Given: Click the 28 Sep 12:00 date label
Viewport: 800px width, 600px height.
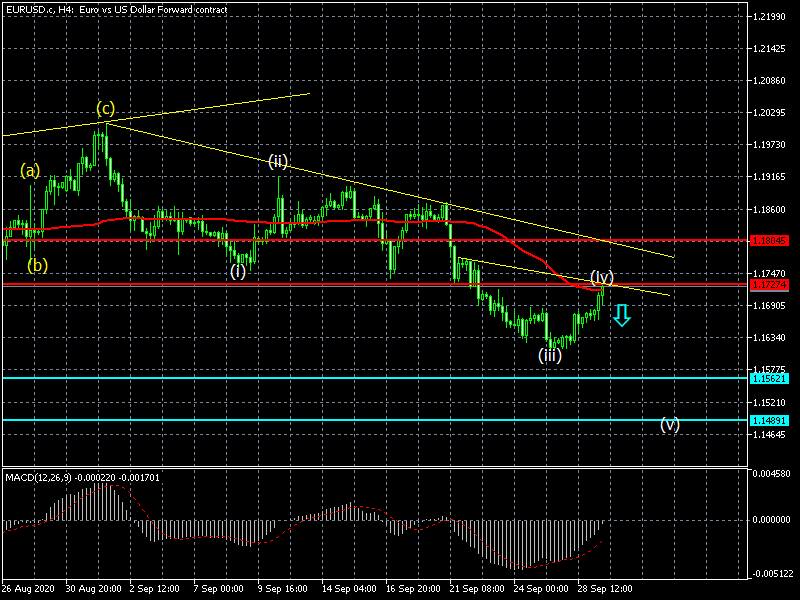Looking at the screenshot, I should pos(602,590).
